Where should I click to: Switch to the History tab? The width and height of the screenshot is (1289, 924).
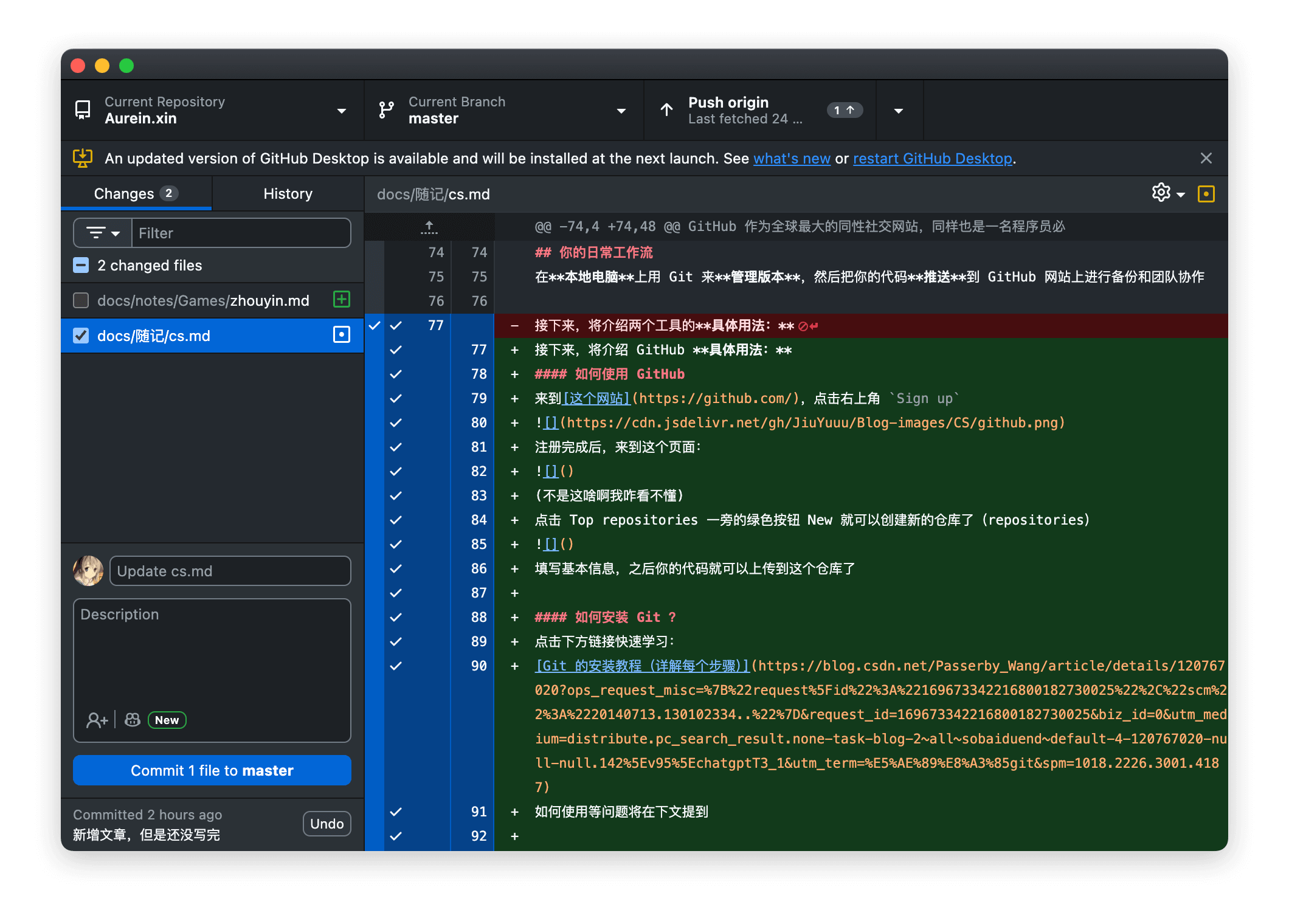point(288,194)
